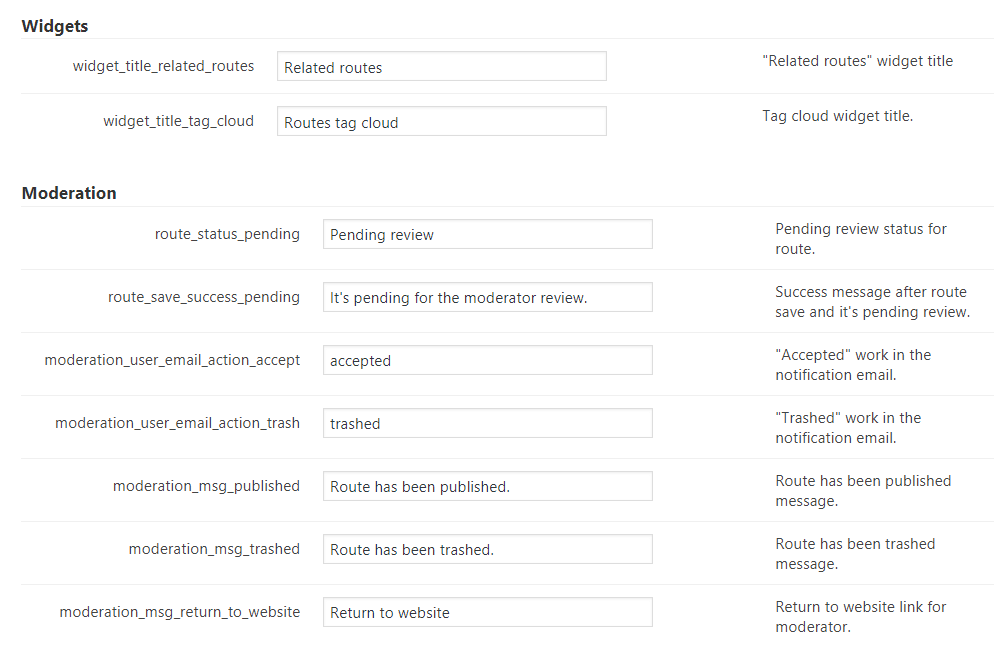Click the moderation_msg_return_to_website label
Viewport: 1007px width, 658px height.
tap(180, 612)
